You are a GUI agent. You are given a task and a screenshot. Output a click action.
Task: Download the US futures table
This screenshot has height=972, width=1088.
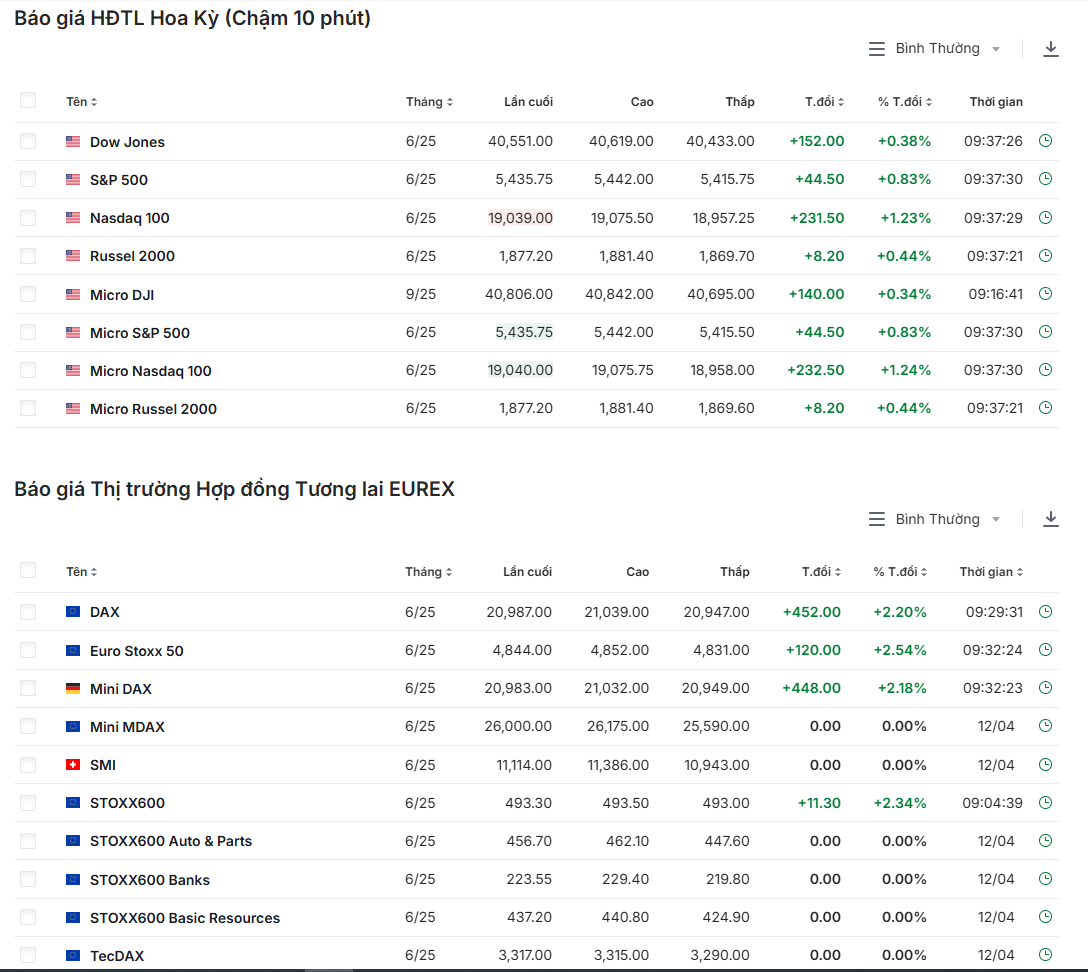pos(1051,49)
